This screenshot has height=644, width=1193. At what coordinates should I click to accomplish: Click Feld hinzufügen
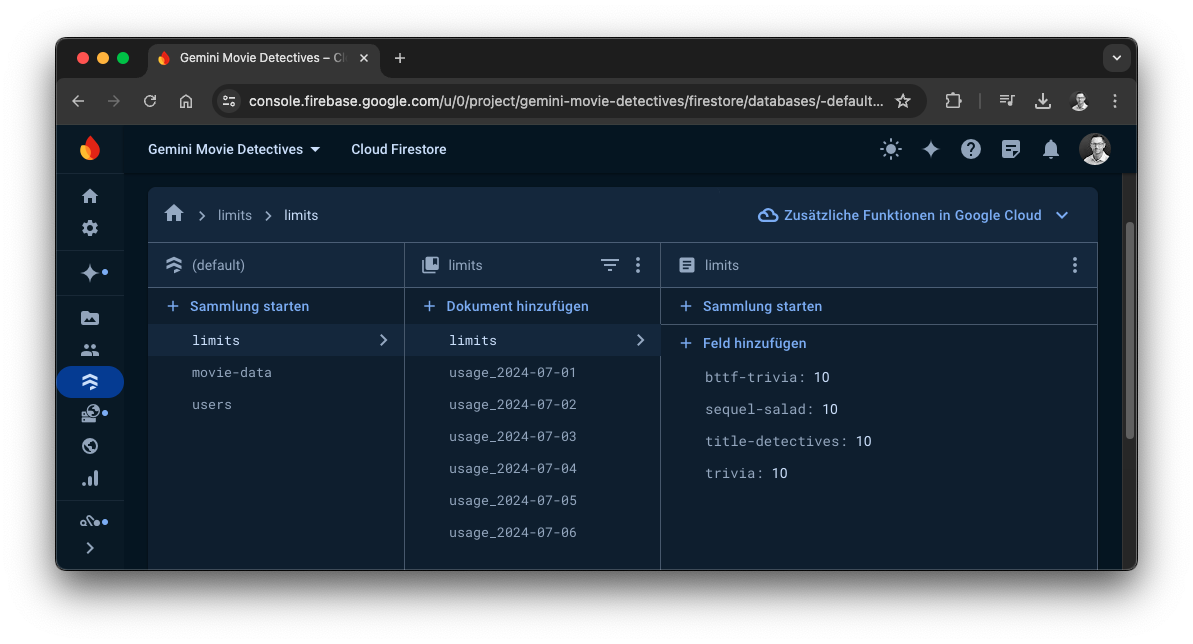[x=743, y=343]
